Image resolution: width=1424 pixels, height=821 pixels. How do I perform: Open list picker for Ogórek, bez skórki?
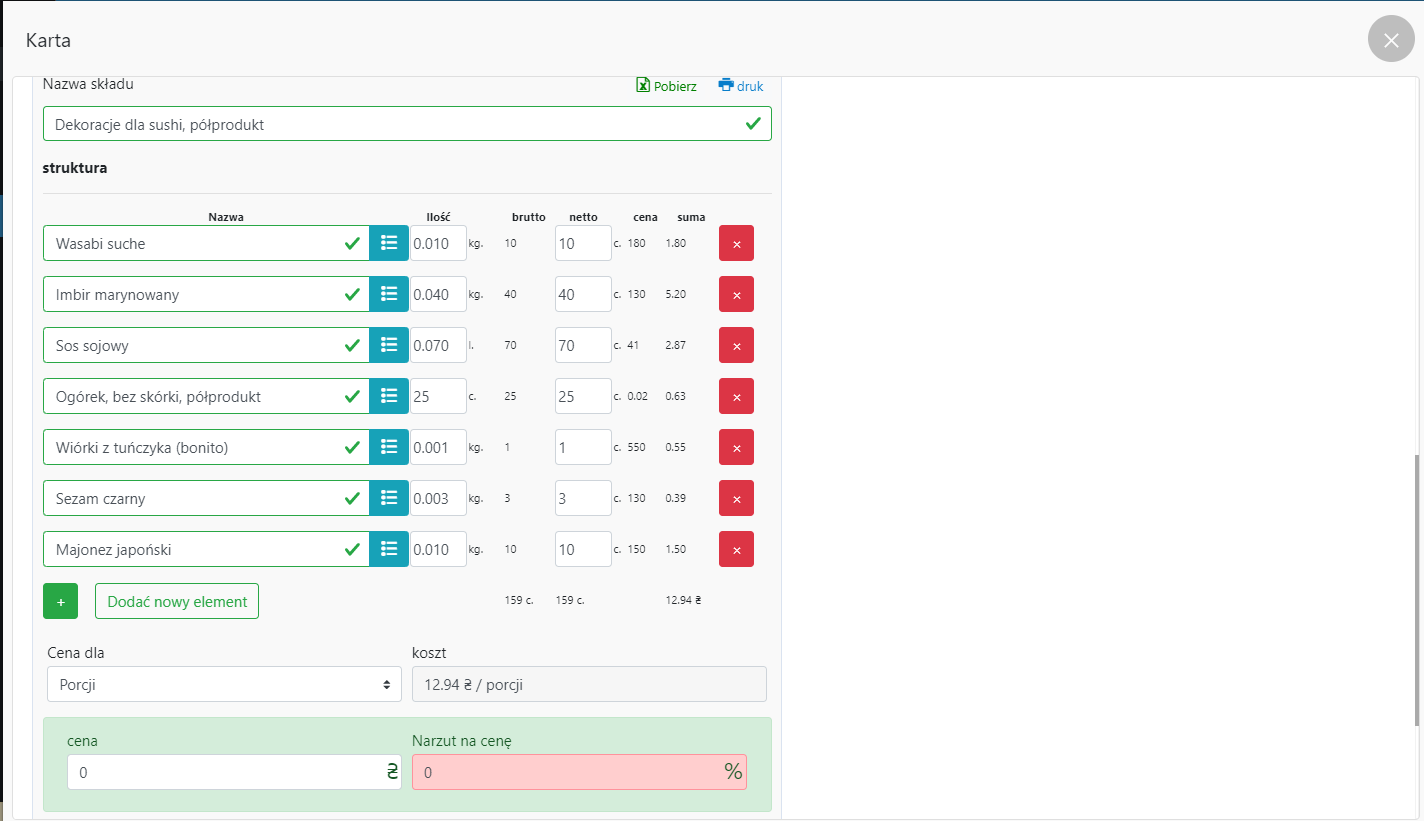click(389, 396)
